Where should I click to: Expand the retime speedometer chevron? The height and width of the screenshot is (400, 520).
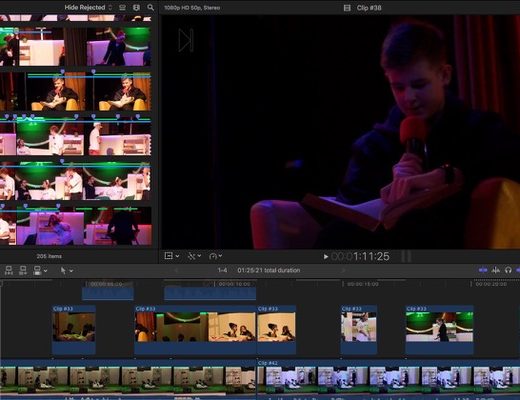pos(220,256)
